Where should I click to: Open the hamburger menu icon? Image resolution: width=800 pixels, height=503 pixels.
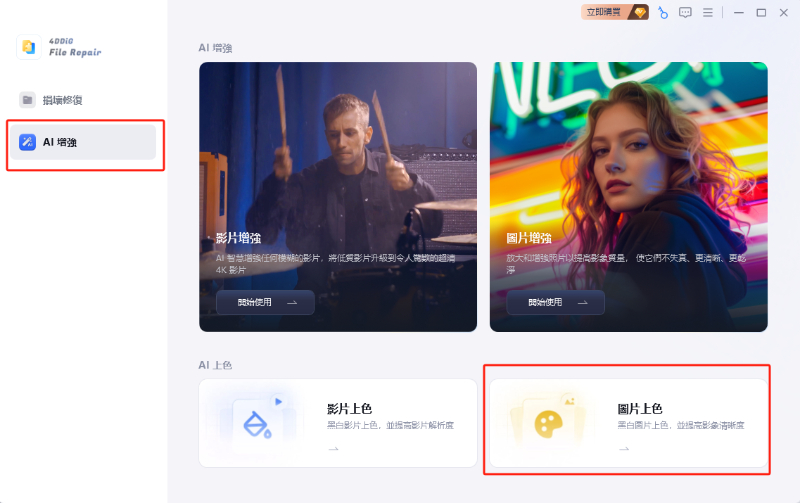pos(708,13)
